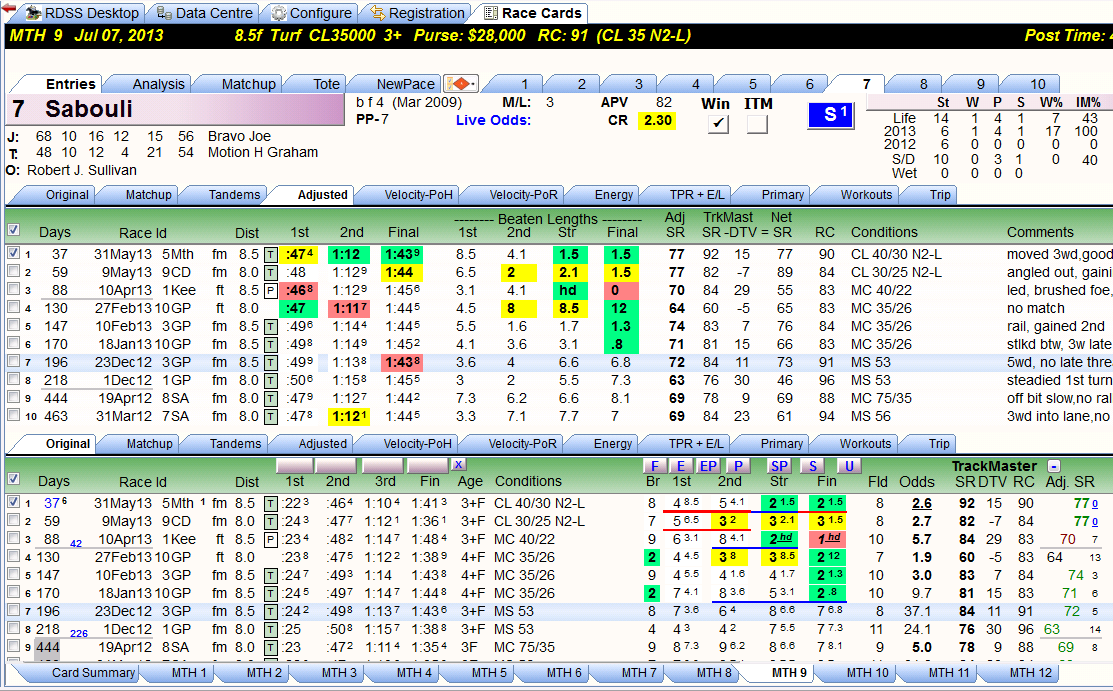This screenshot has width=1113, height=691.
Task: Click the underlined 2.6 odds value
Action: coord(921,504)
